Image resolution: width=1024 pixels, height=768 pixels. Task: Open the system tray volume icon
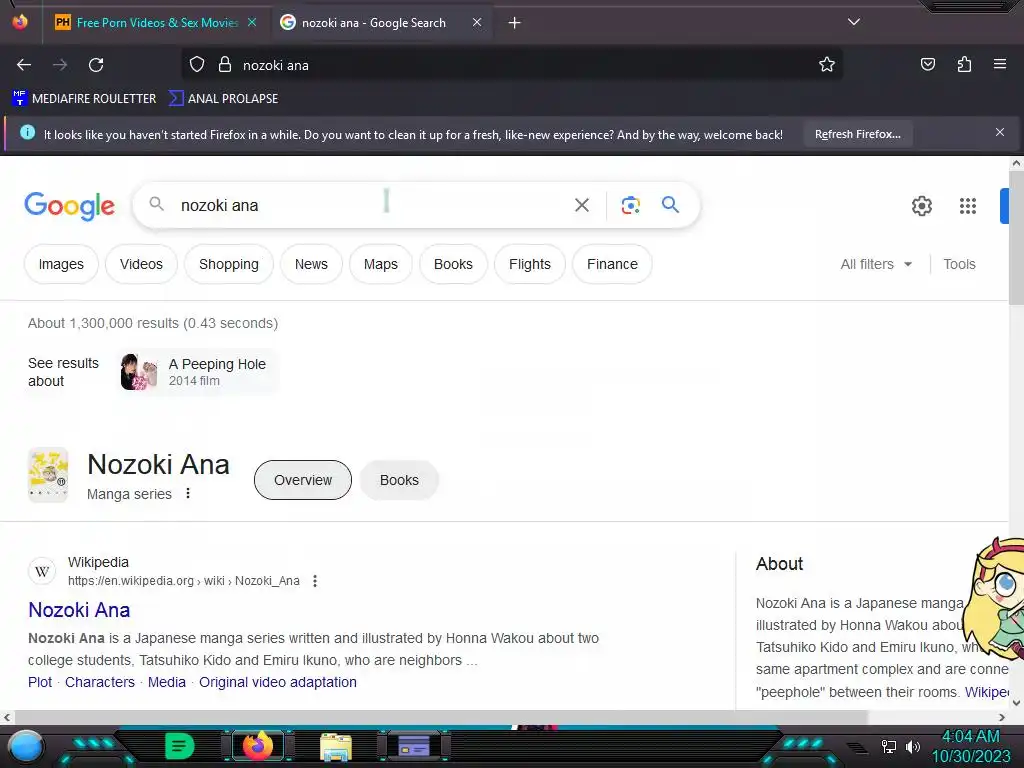(x=912, y=746)
